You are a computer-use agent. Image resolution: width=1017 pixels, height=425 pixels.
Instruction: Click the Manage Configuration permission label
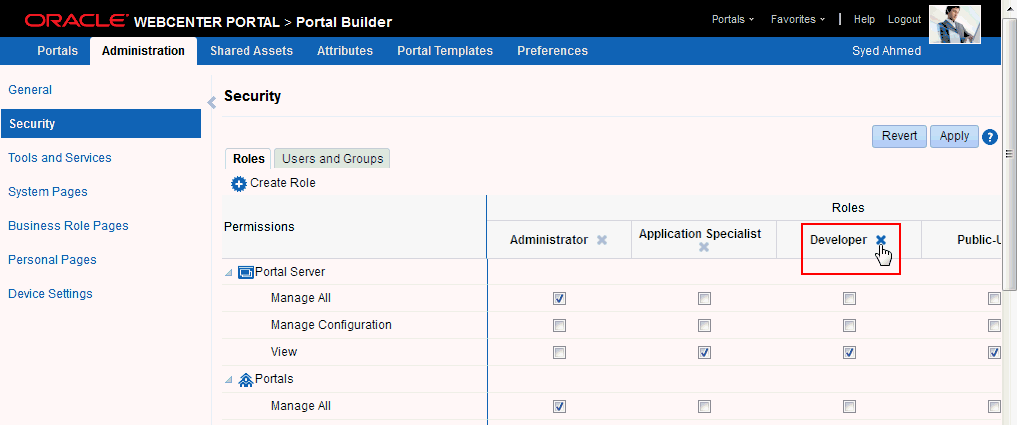point(331,324)
